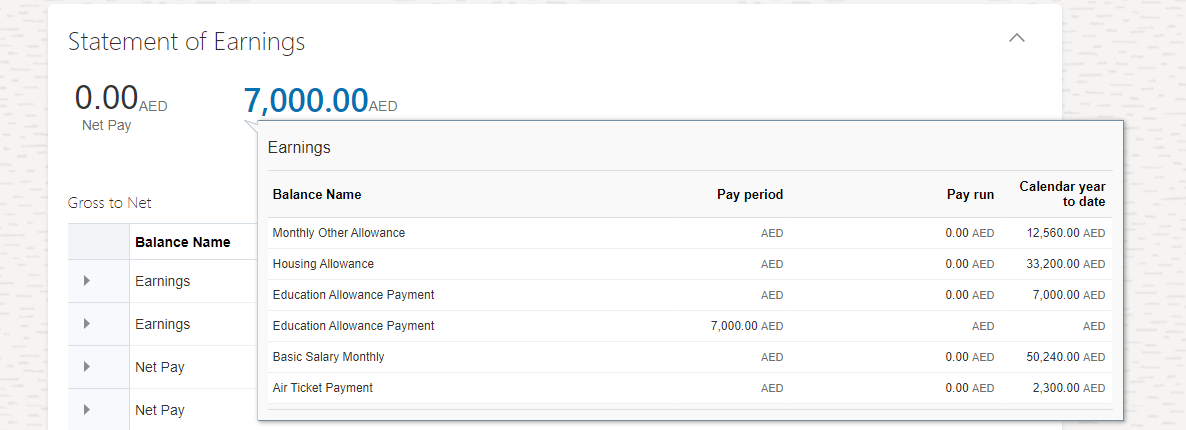The height and width of the screenshot is (430, 1186).
Task: Click the Calendar year to date header
Action: 1062,194
